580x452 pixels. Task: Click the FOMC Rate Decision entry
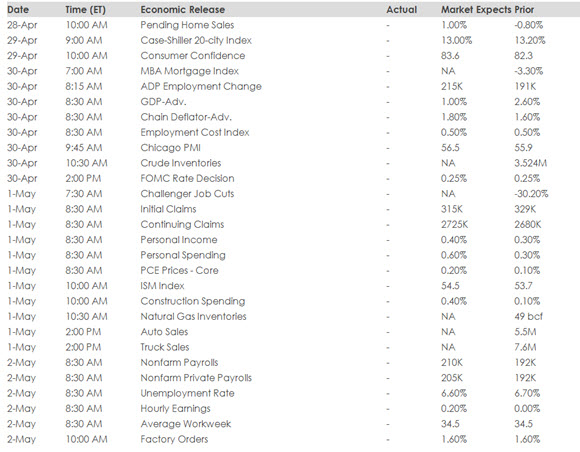[x=187, y=179]
